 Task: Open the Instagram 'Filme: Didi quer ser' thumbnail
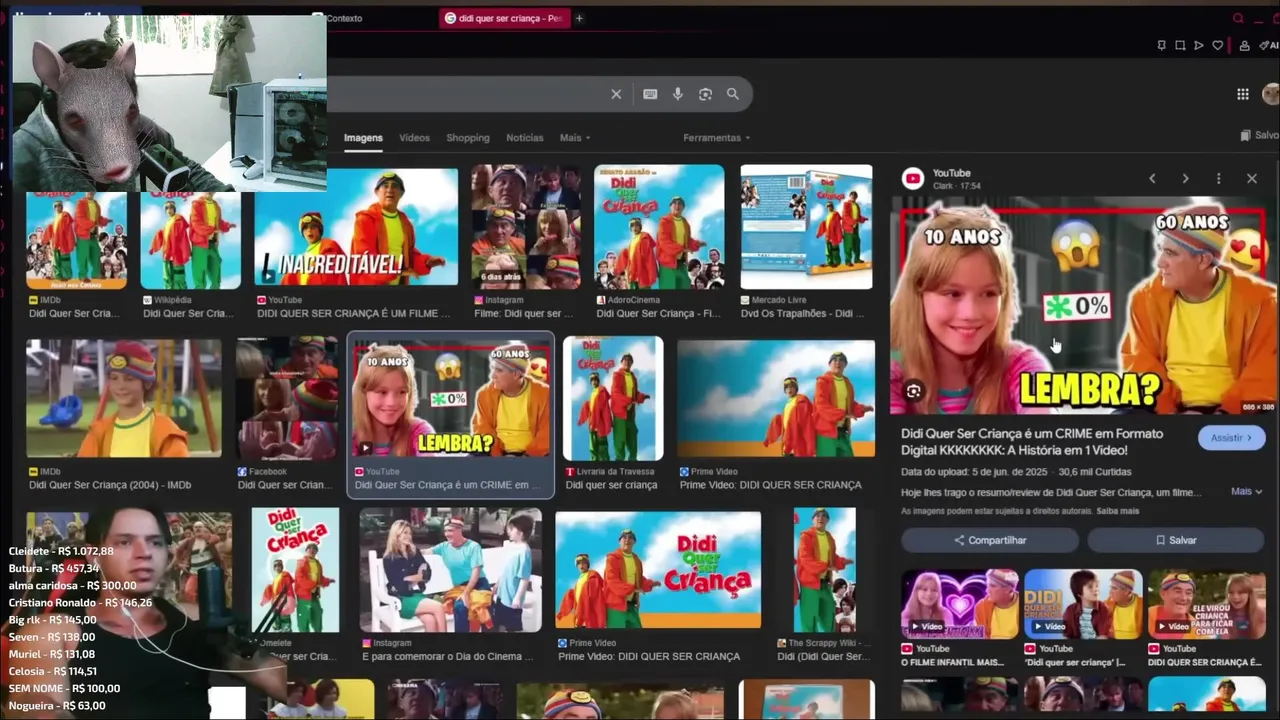coord(526,226)
